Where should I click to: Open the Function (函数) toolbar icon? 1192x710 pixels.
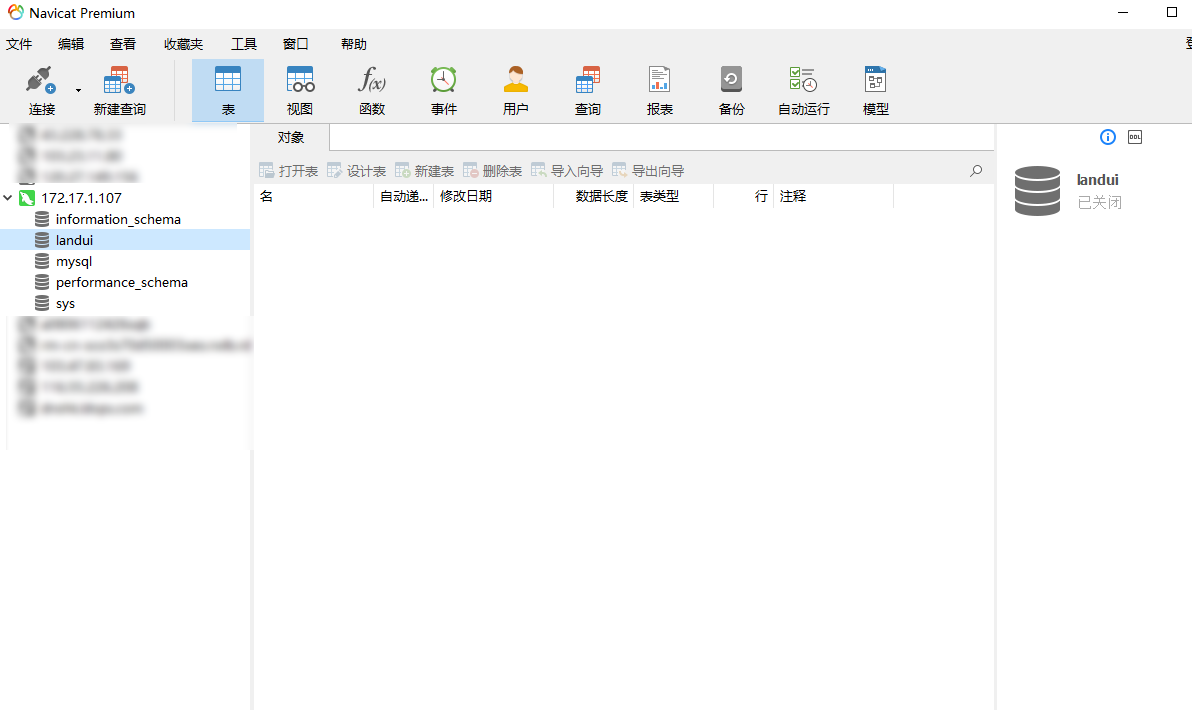point(372,82)
